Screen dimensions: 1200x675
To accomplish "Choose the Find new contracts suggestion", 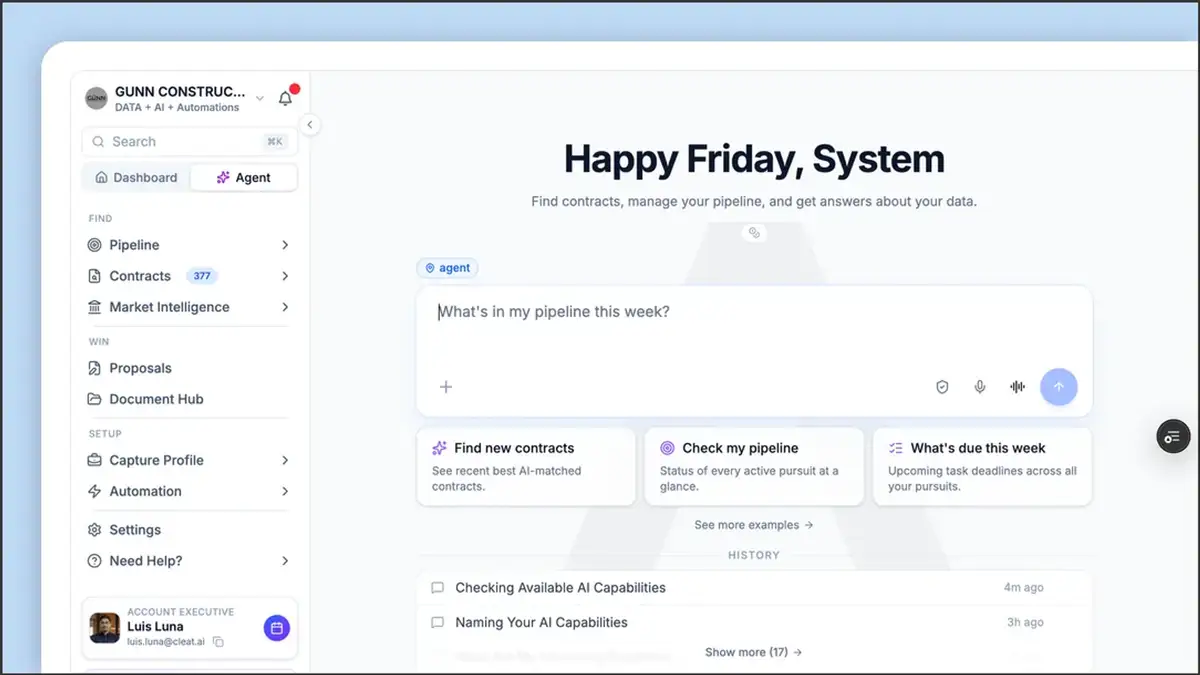I will (526, 467).
